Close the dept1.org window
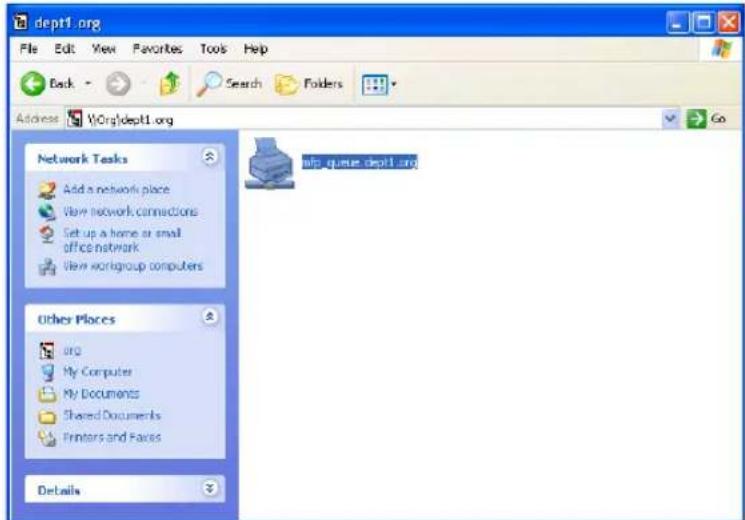This screenshot has width=745, height=520. coord(728,22)
